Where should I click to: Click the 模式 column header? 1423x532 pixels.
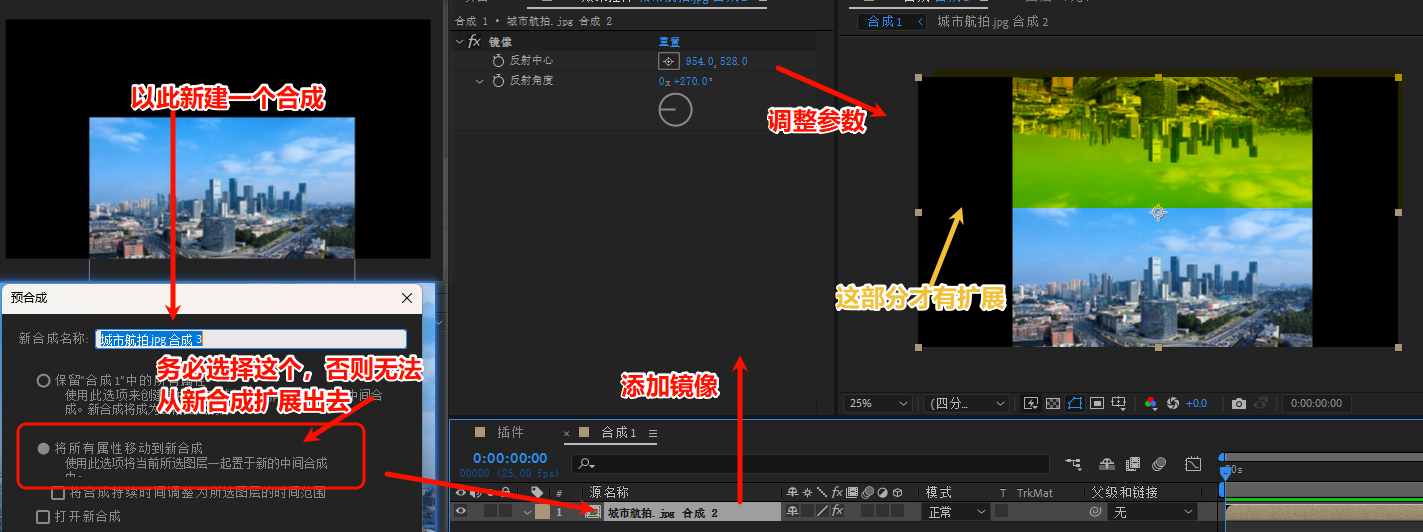[938, 492]
